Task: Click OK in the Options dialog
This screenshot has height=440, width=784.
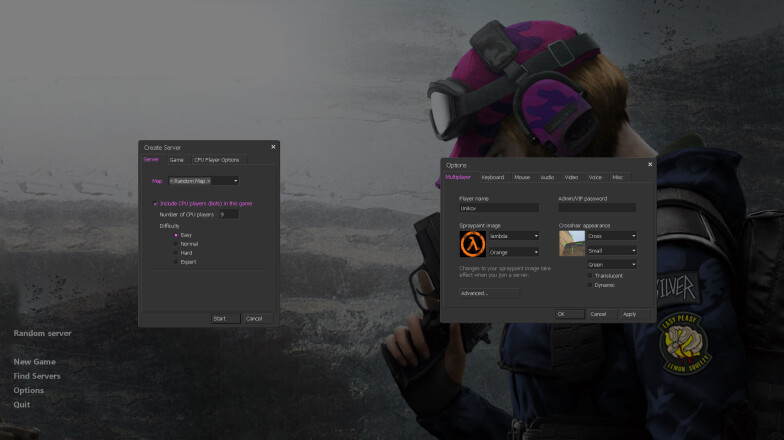Action: (x=570, y=314)
